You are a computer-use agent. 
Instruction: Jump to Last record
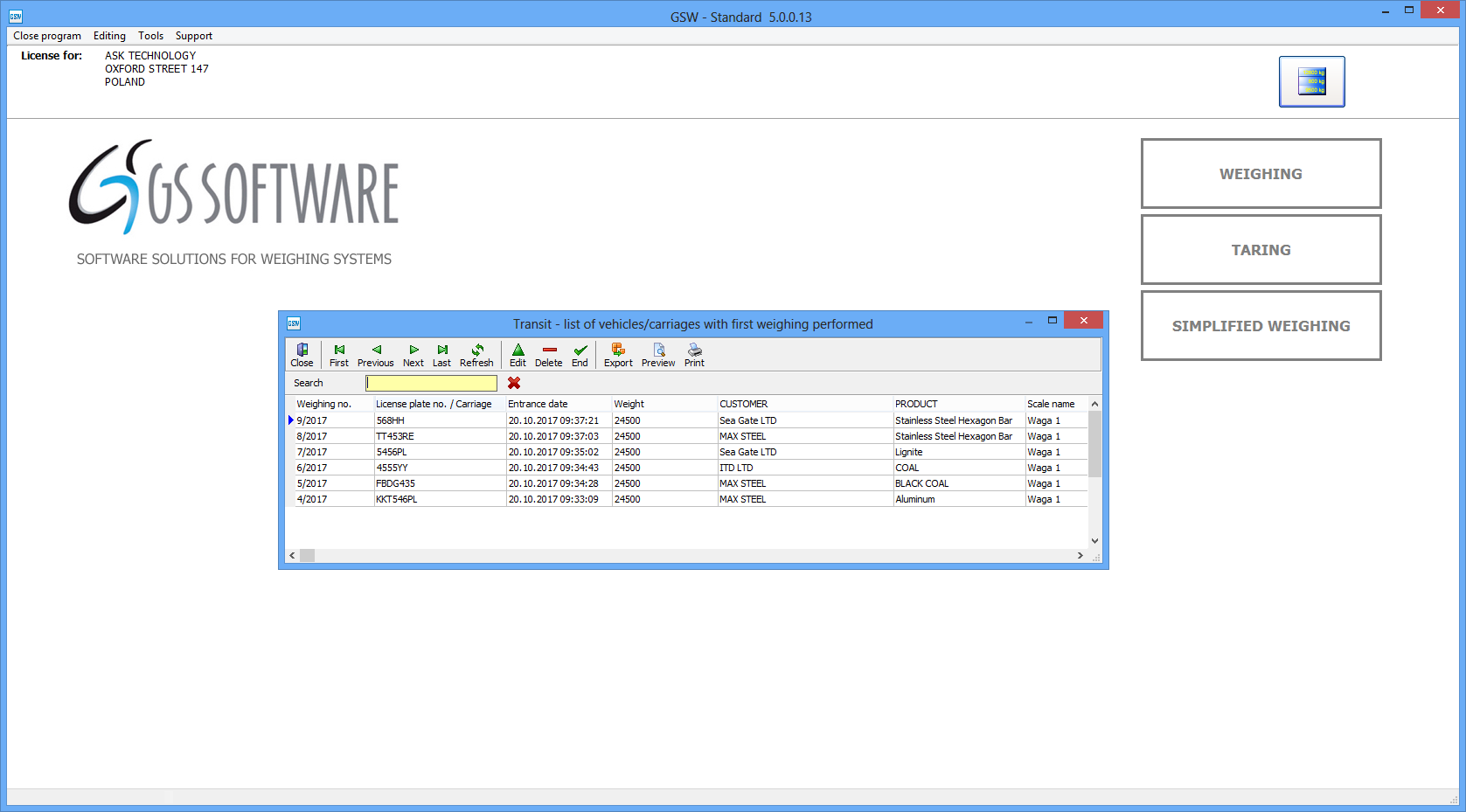442,355
